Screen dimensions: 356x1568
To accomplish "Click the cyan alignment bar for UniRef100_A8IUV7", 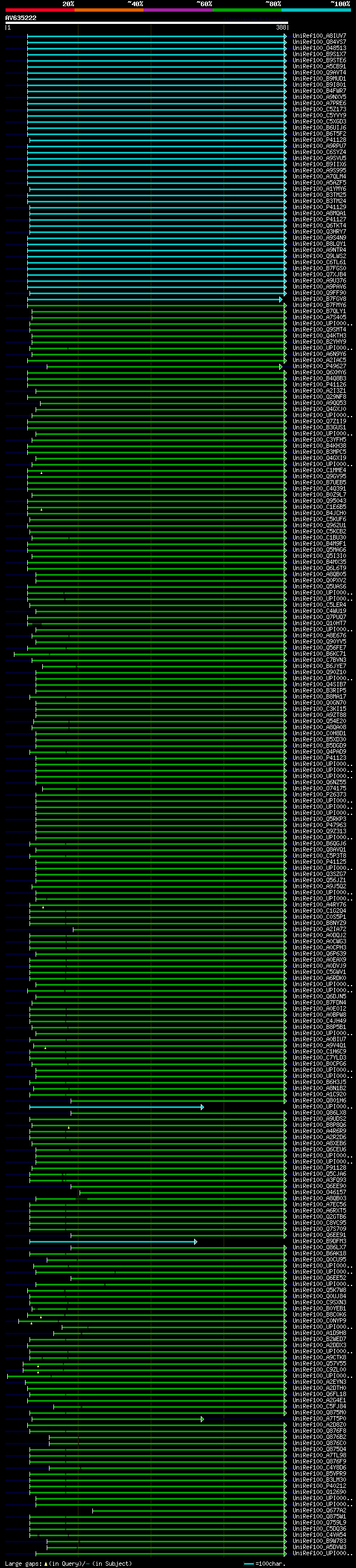I will pyautogui.click(x=157, y=36).
